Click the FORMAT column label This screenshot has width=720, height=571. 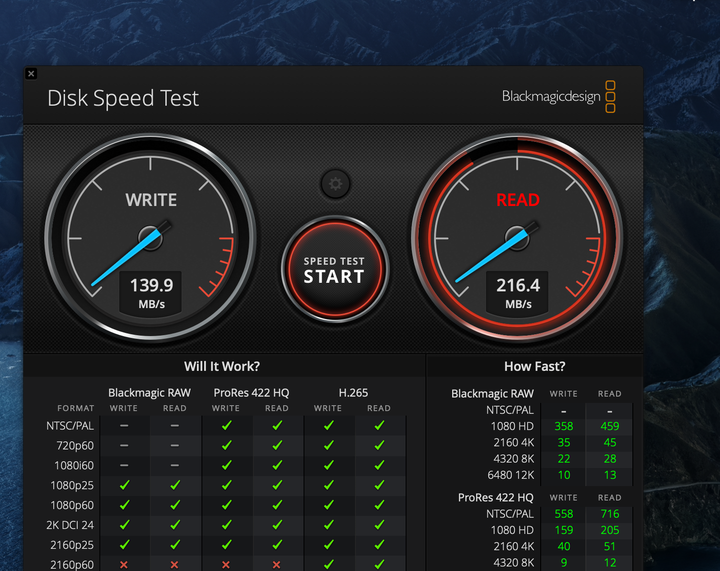point(76,408)
